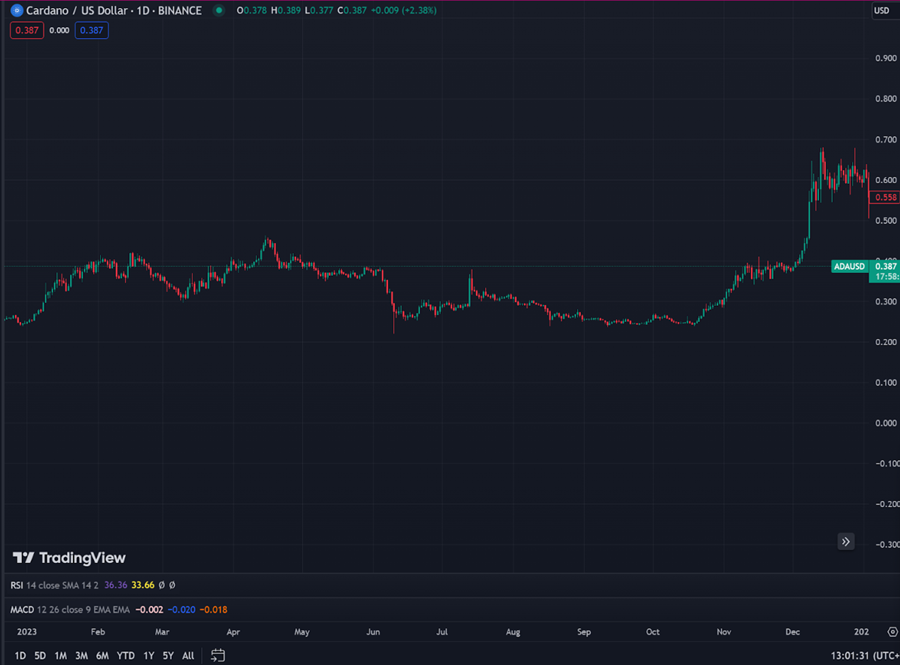Viewport: 900px width, 665px height.
Task: Choose the All time range
Action: (x=188, y=655)
